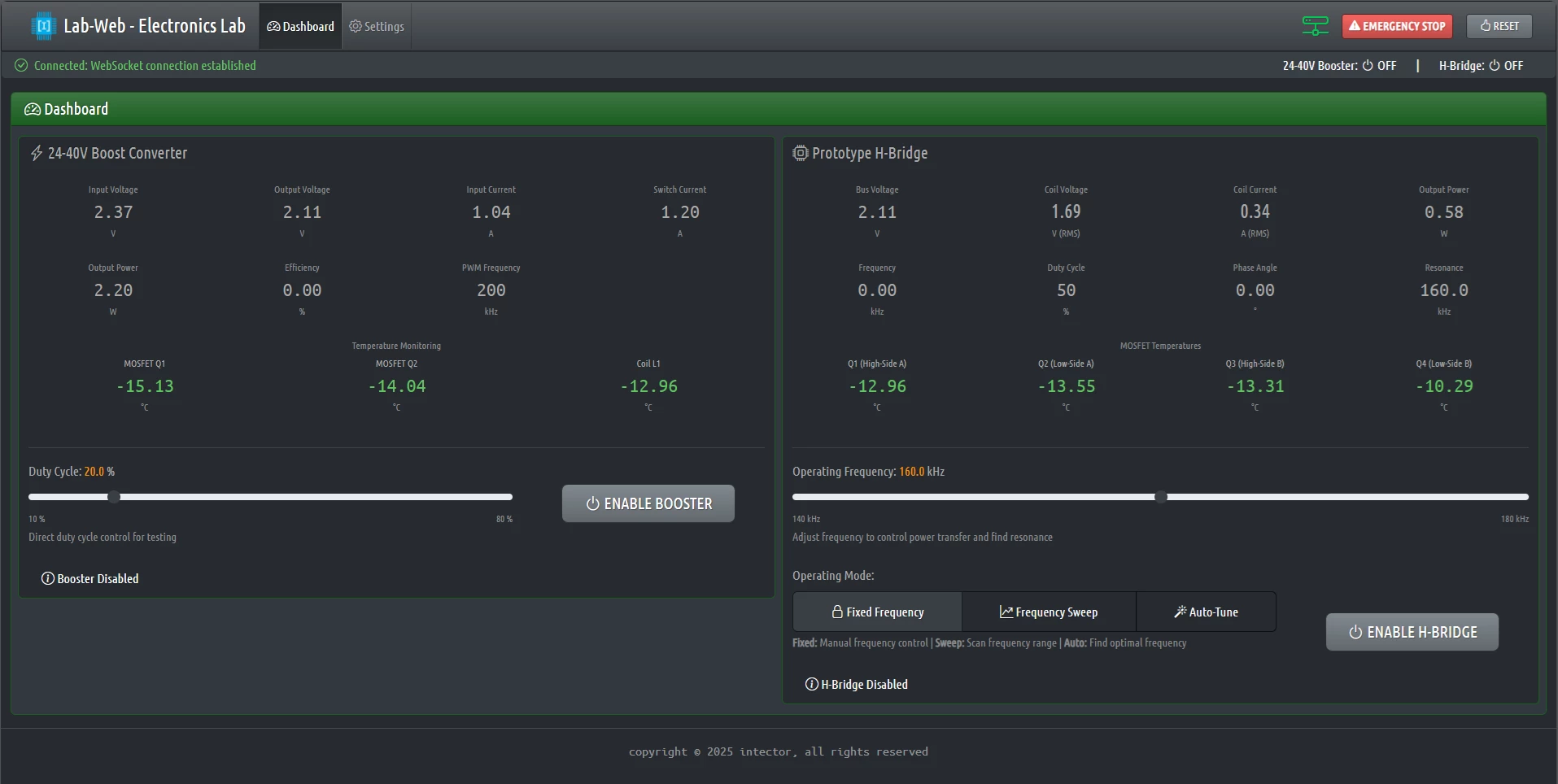Click the info icon next to Booster Disabled
Screen dimensions: 1558x784
pyautogui.click(x=48, y=578)
